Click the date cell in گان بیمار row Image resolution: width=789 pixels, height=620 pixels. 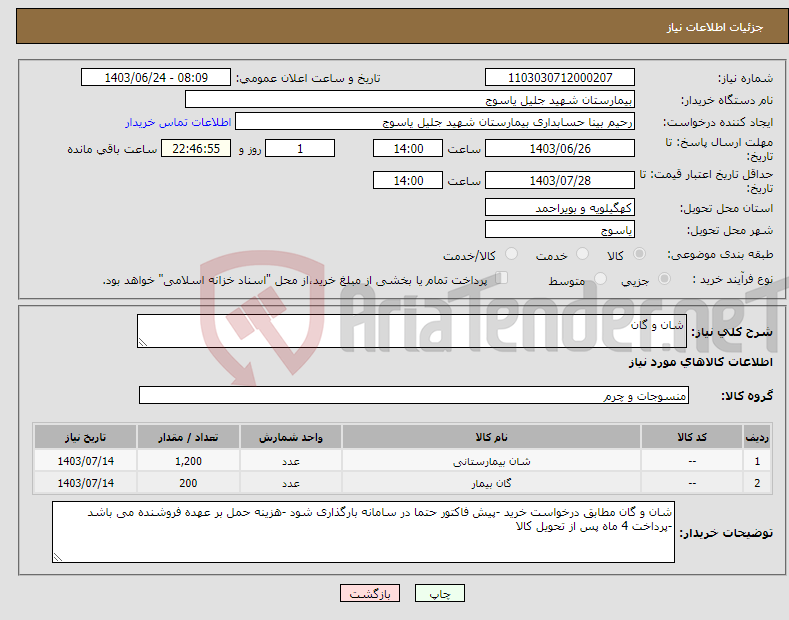coord(86,483)
